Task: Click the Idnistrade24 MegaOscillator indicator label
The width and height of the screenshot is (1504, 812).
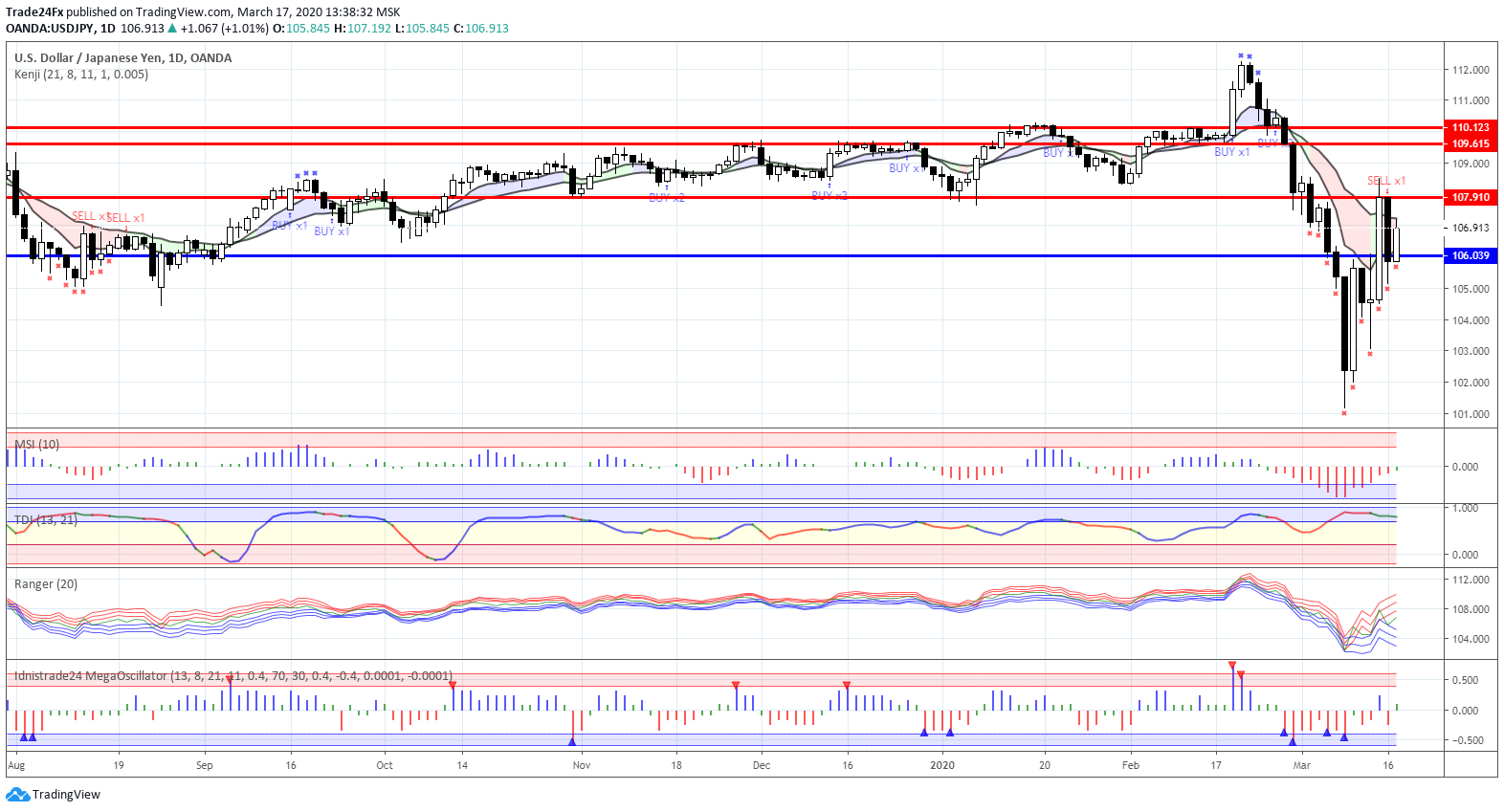Action: tap(233, 676)
